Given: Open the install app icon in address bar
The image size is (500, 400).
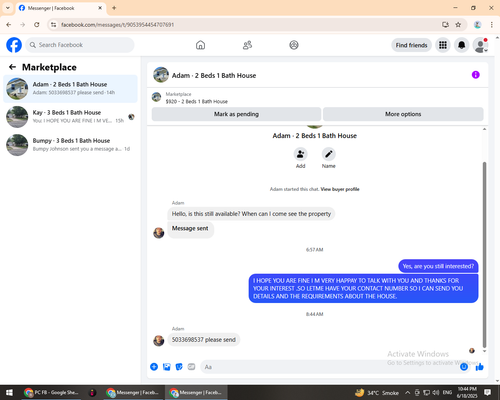Looking at the screenshot, I should 445,25.
